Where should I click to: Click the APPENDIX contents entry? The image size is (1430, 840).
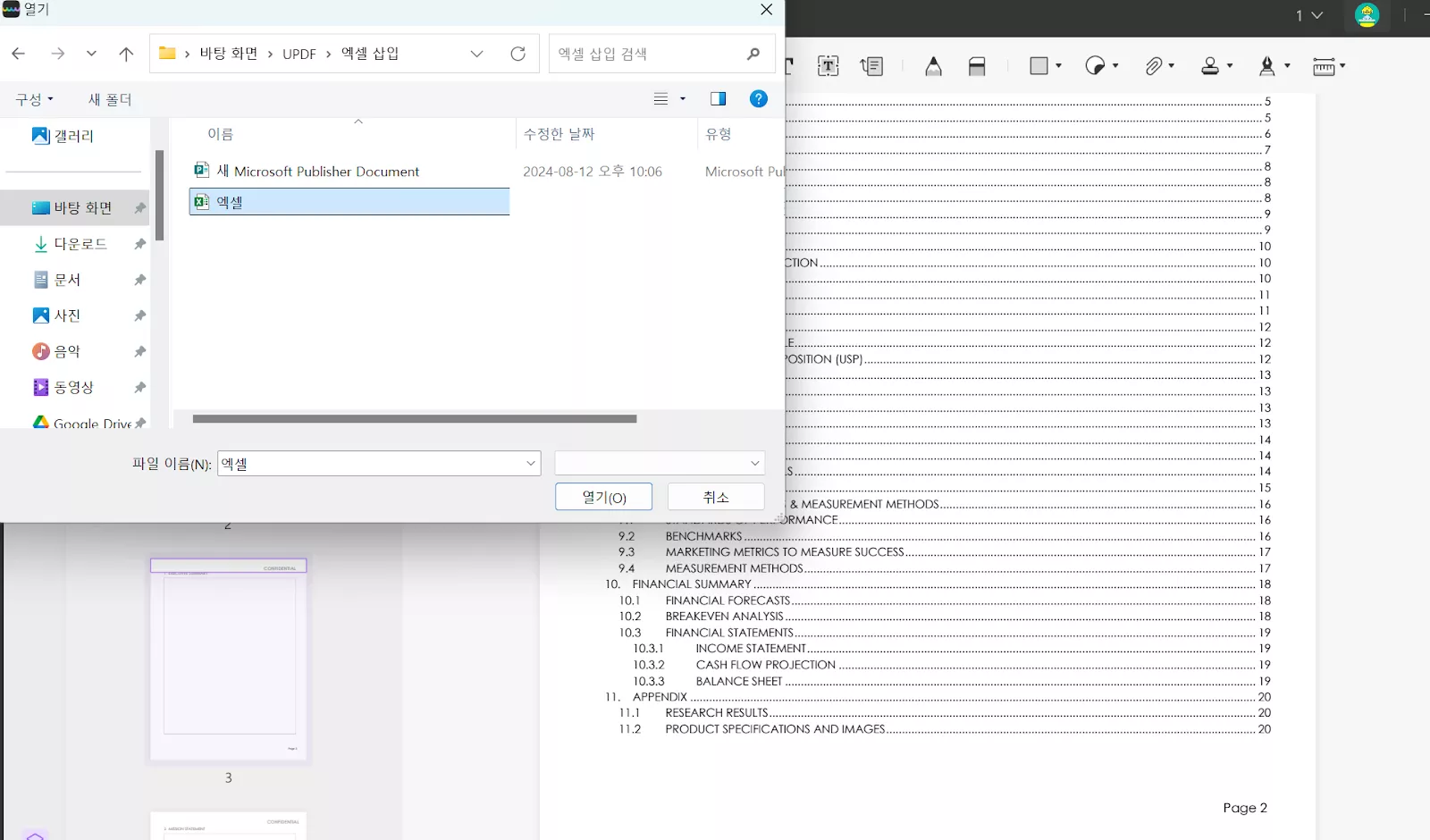pyautogui.click(x=660, y=697)
